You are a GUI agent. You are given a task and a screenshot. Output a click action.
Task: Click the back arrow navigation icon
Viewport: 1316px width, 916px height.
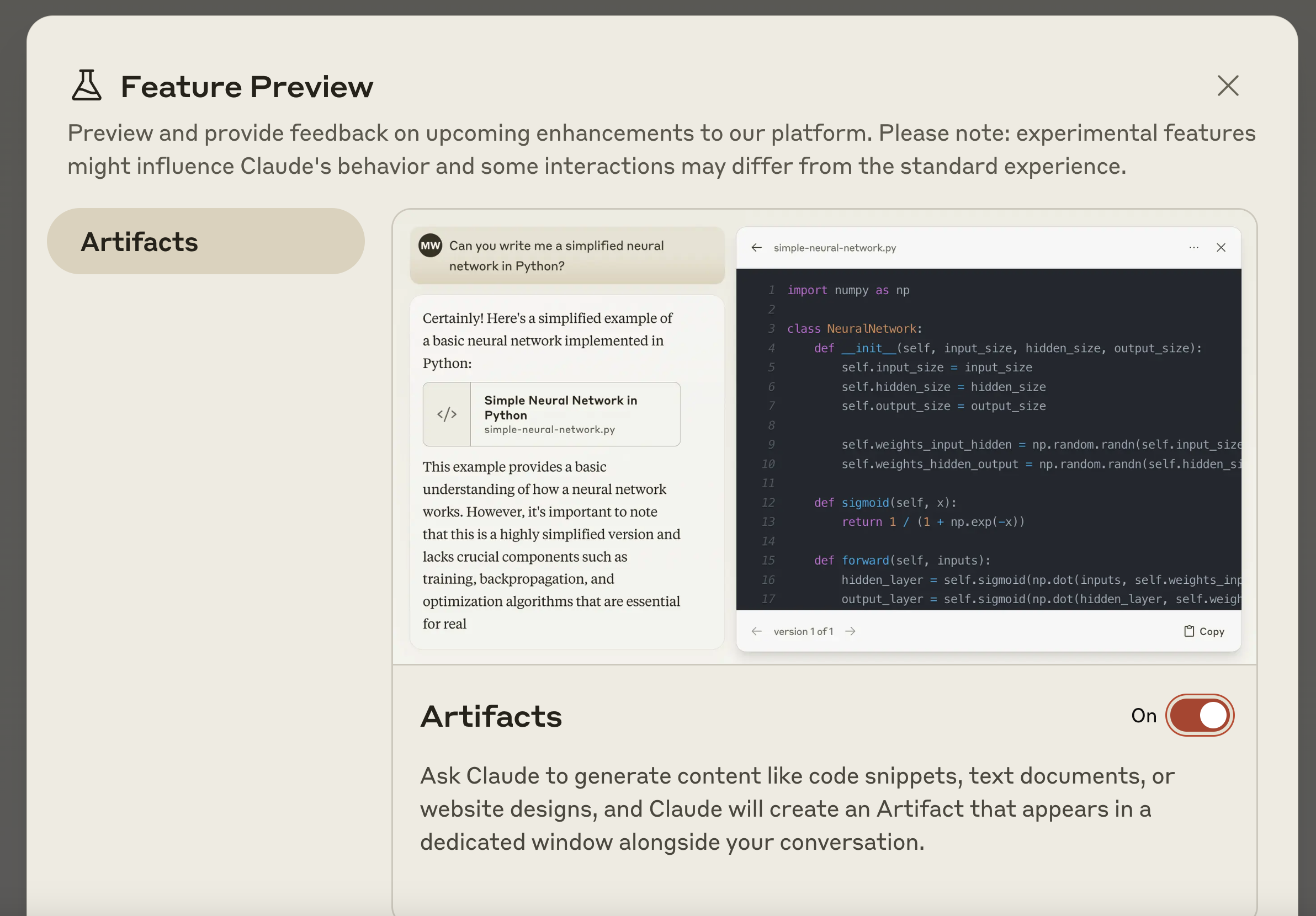pos(758,247)
